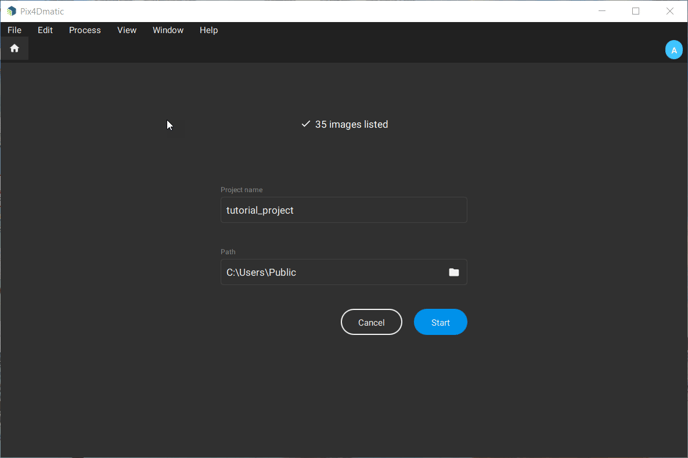Open the File menu

(x=15, y=30)
